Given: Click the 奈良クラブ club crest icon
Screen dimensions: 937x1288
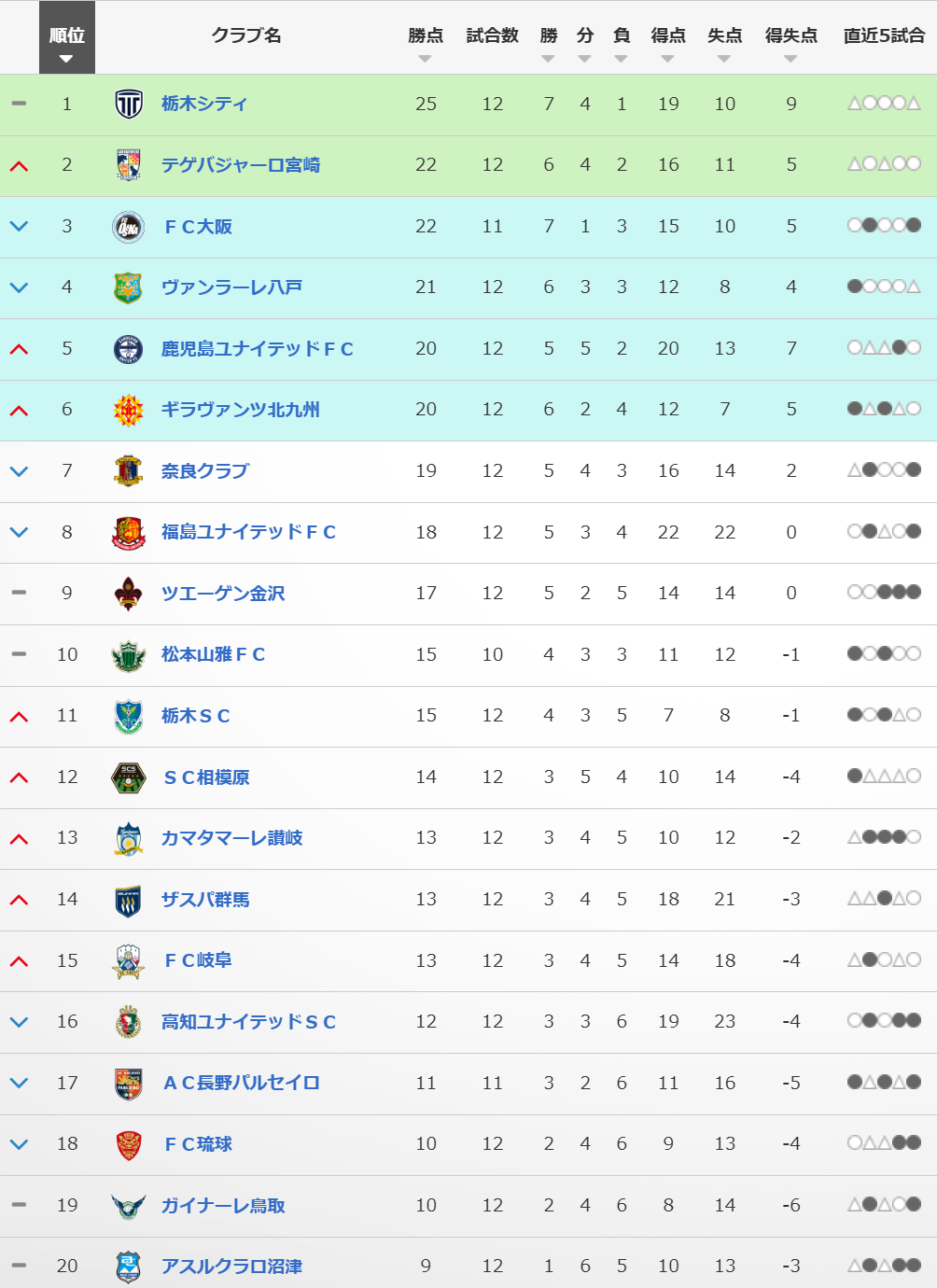Looking at the screenshot, I should tap(128, 471).
